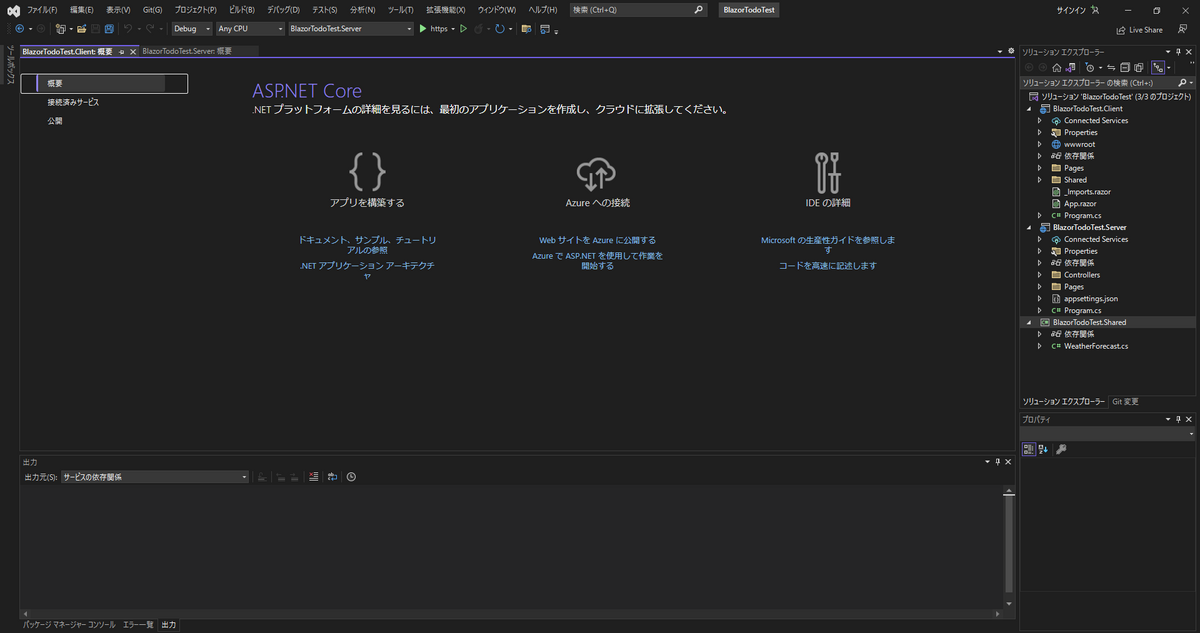
Task: Close the BlazorTodoTest.Client overview tab
Action: coord(133,51)
